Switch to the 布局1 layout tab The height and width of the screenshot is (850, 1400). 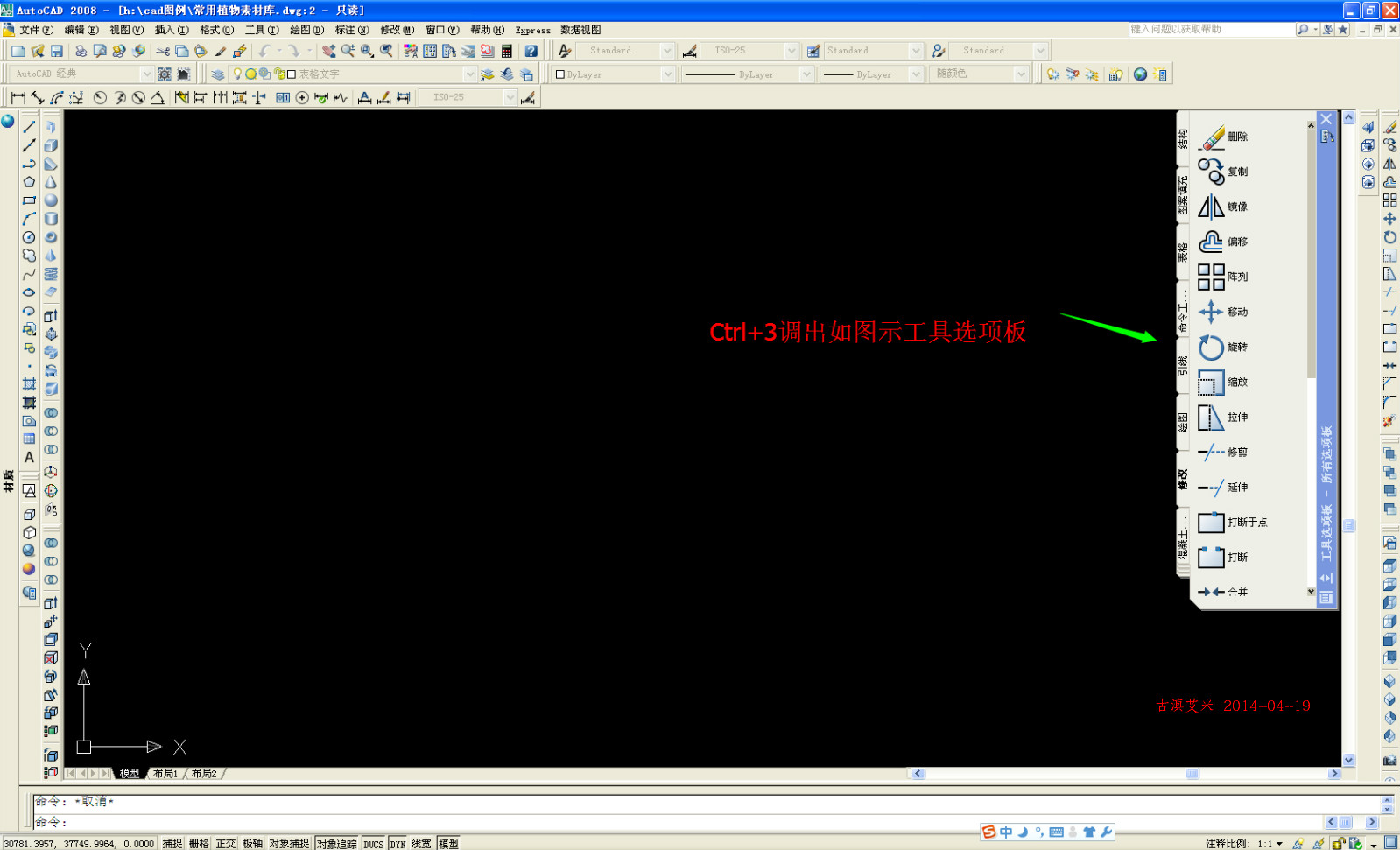(165, 774)
